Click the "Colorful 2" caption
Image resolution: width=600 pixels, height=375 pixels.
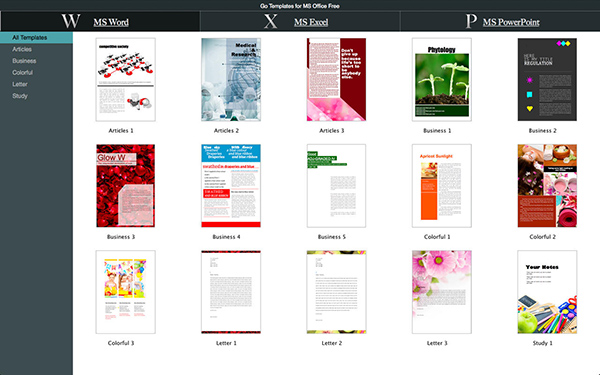click(543, 237)
